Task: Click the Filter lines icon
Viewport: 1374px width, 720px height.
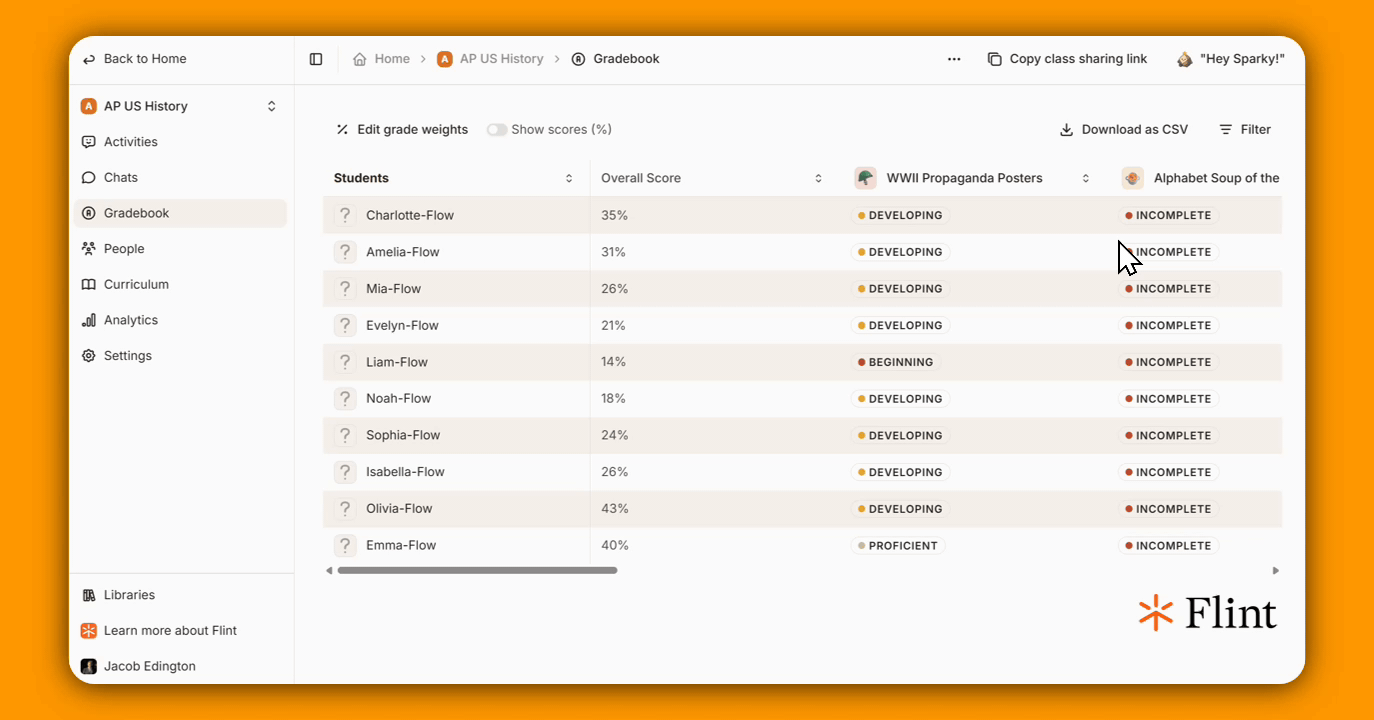Action: tap(1225, 130)
